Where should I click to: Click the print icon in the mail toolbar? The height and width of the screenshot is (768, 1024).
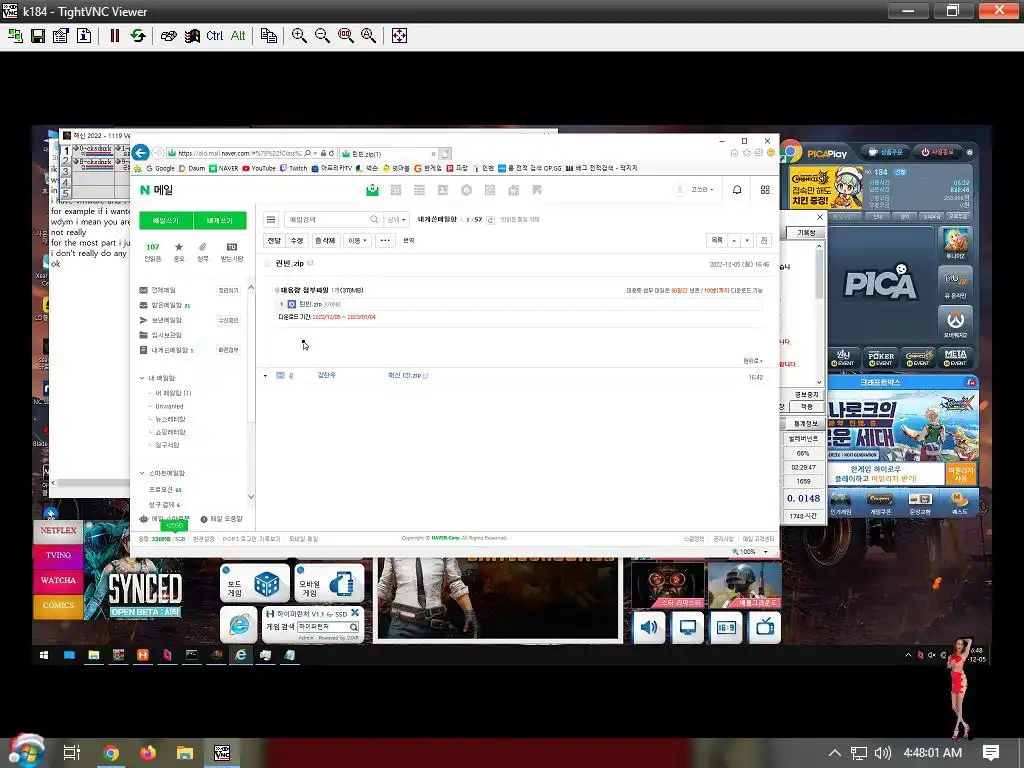click(764, 240)
